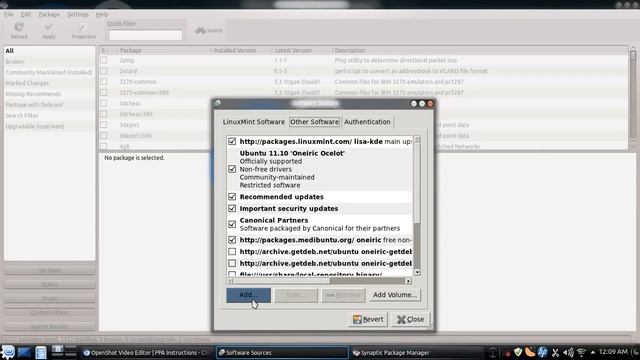Click the wireless network tray icon
The width and height of the screenshot is (640, 360).
pos(581,352)
